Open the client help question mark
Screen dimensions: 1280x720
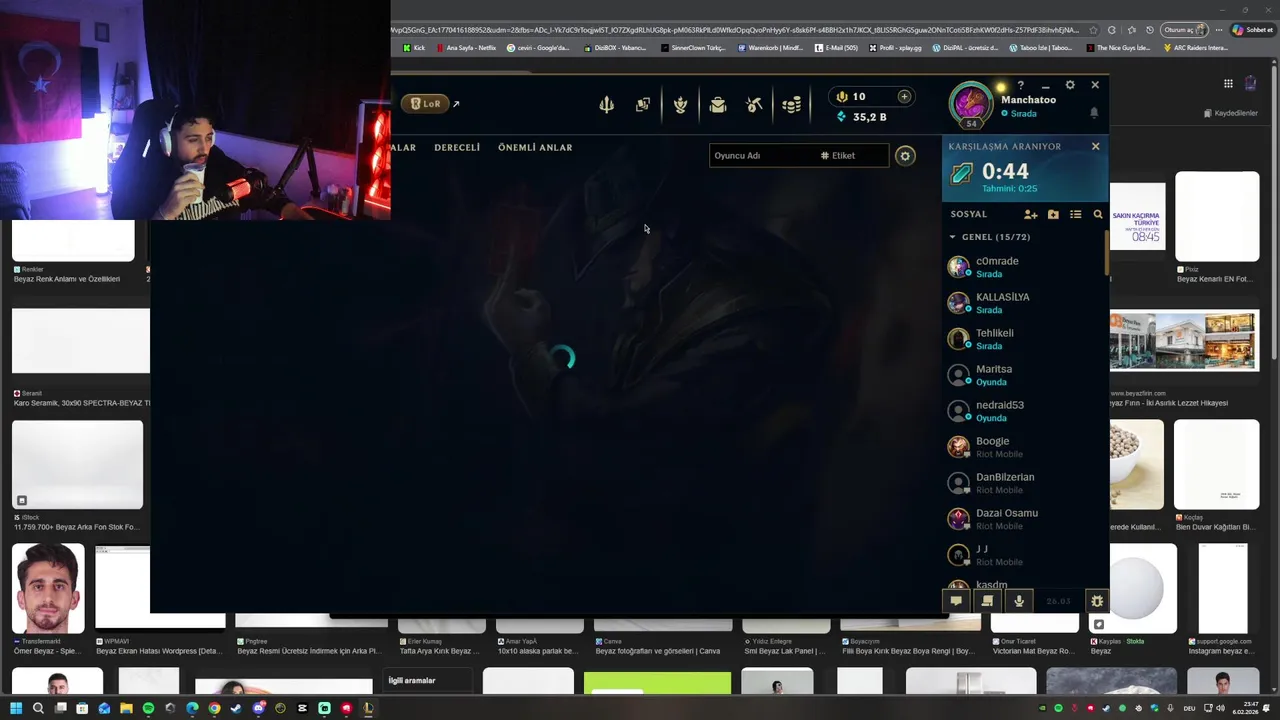[x=1021, y=86]
